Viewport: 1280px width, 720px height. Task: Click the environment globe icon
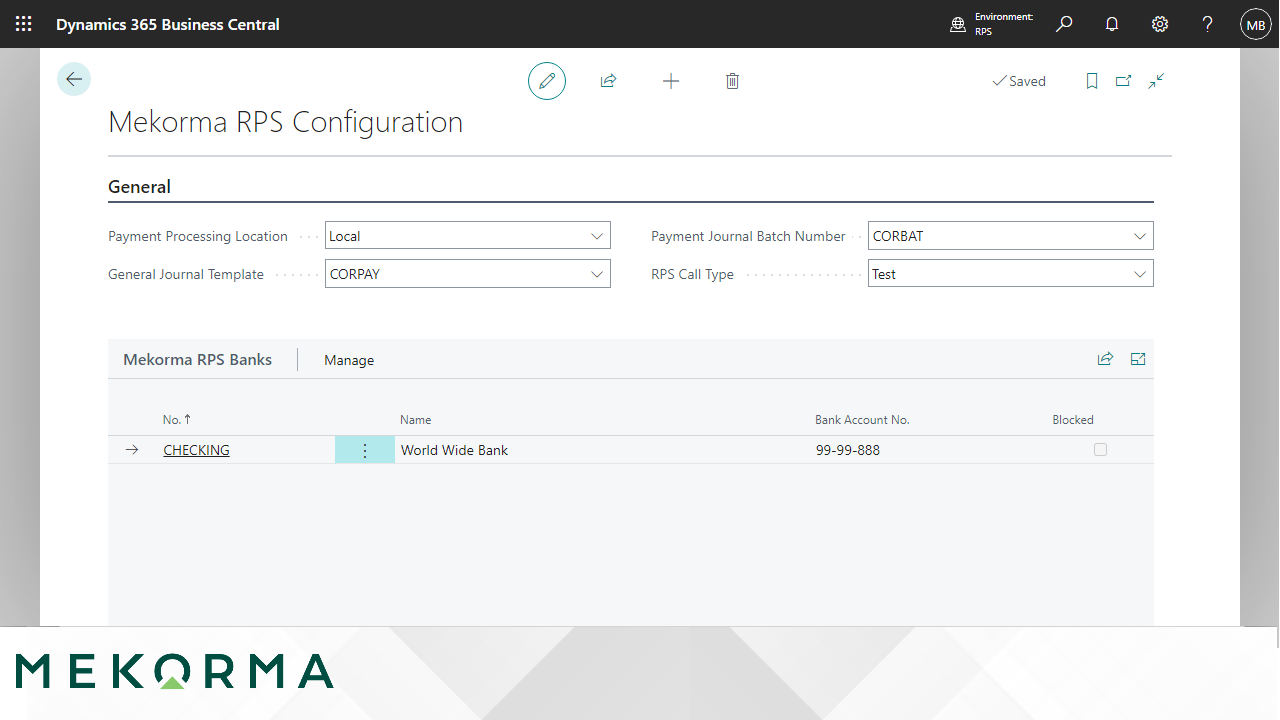click(958, 25)
